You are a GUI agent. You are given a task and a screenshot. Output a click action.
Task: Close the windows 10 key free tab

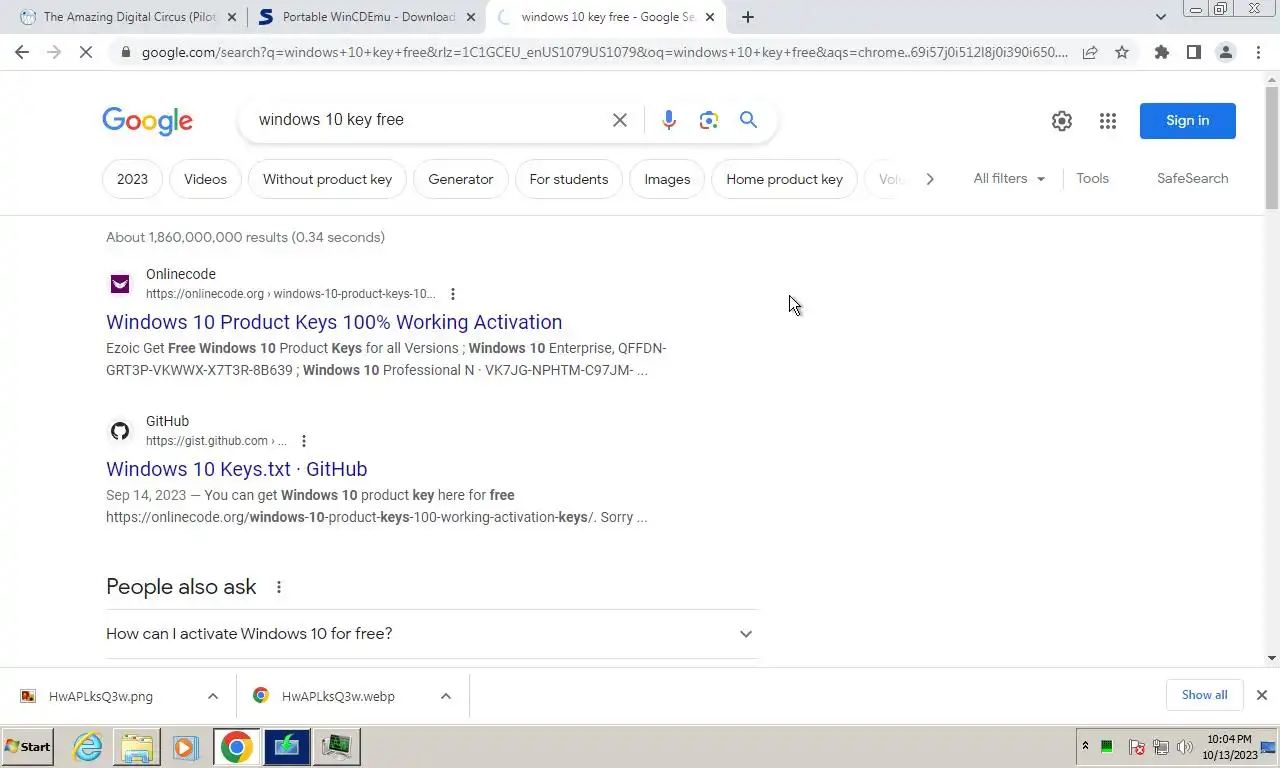[x=710, y=17]
